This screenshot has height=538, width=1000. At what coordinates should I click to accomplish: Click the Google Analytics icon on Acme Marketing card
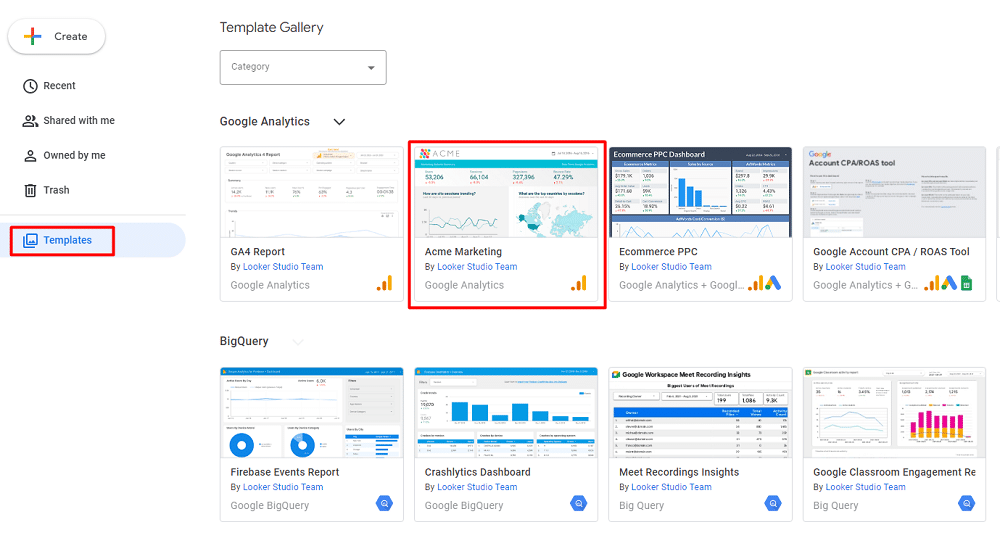578,284
